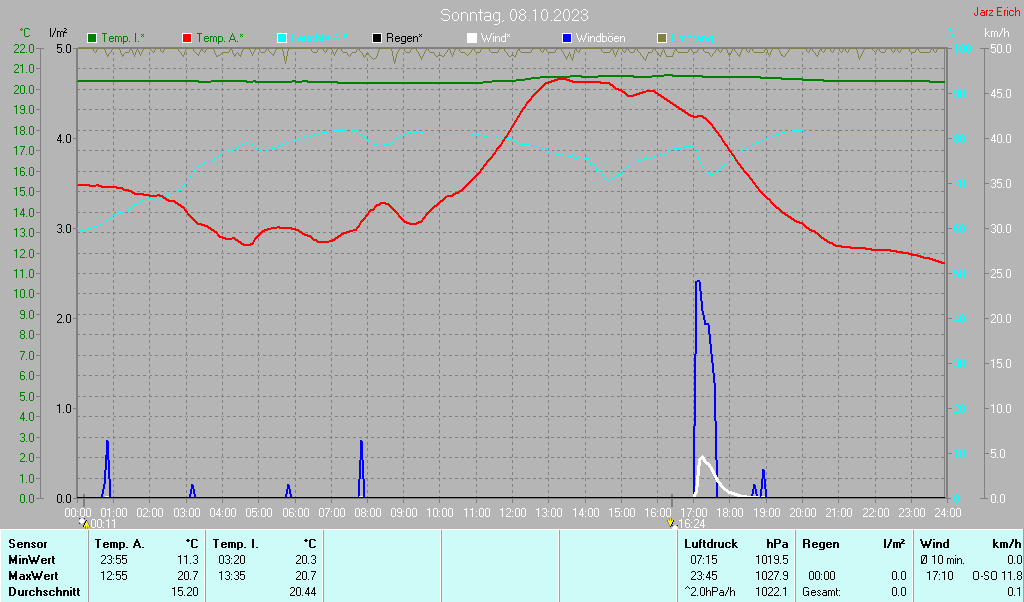
Task: Click the 'O-SO 11.8' wind gust value
Action: tap(997, 577)
